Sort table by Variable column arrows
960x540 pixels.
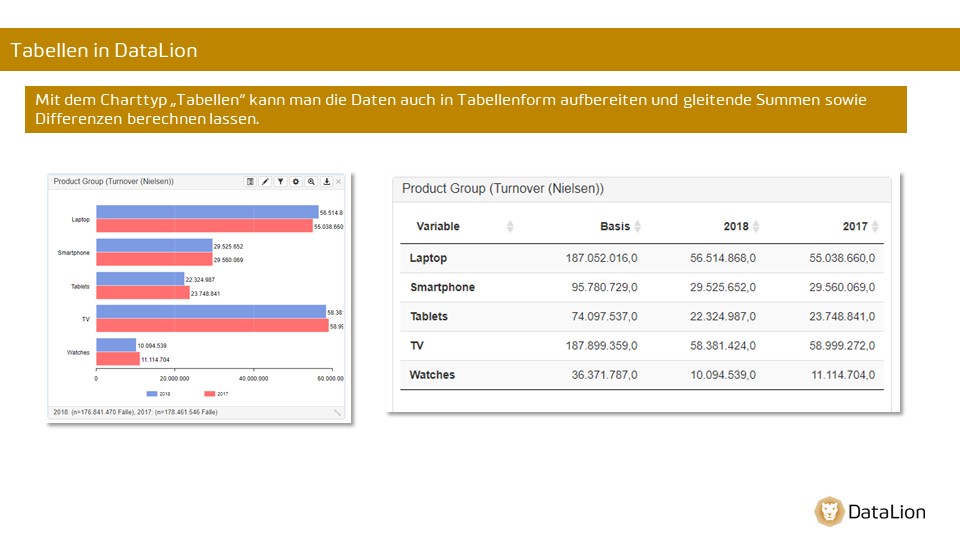click(510, 227)
